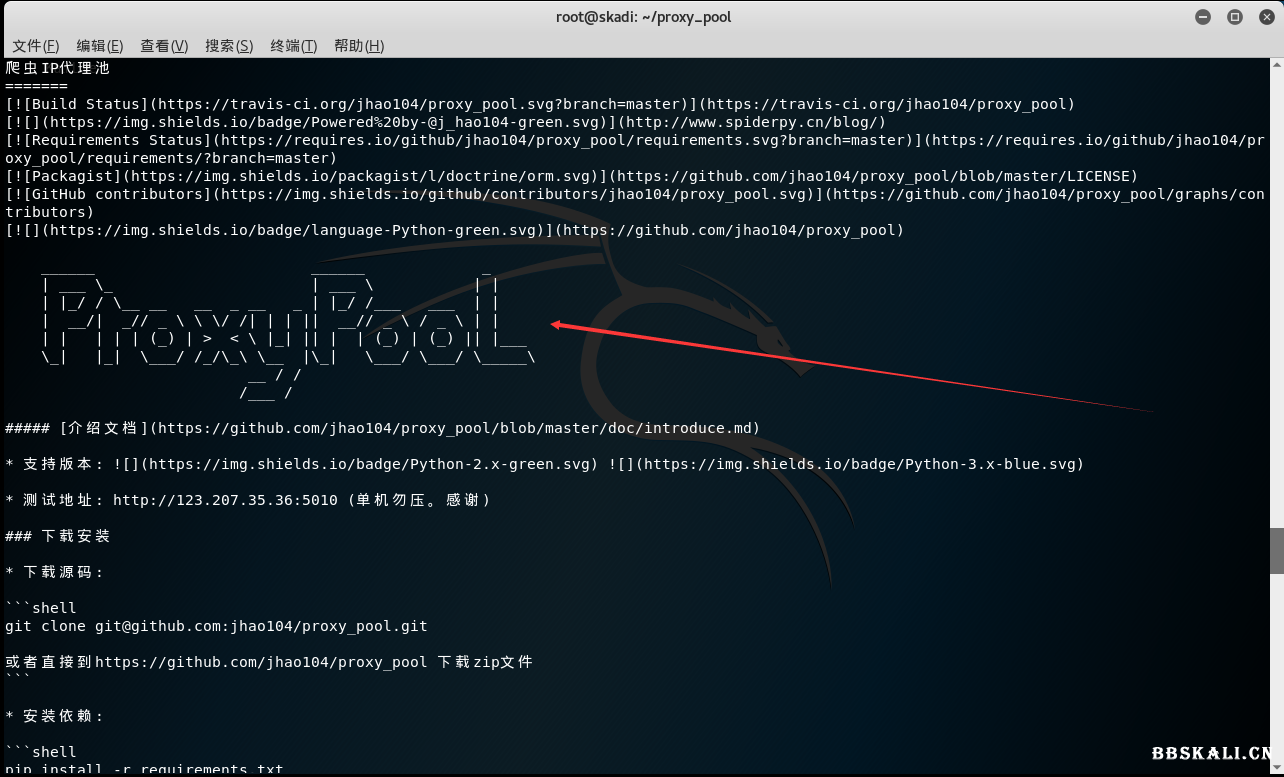Click the vertical scrollbar thumb

[1276, 550]
